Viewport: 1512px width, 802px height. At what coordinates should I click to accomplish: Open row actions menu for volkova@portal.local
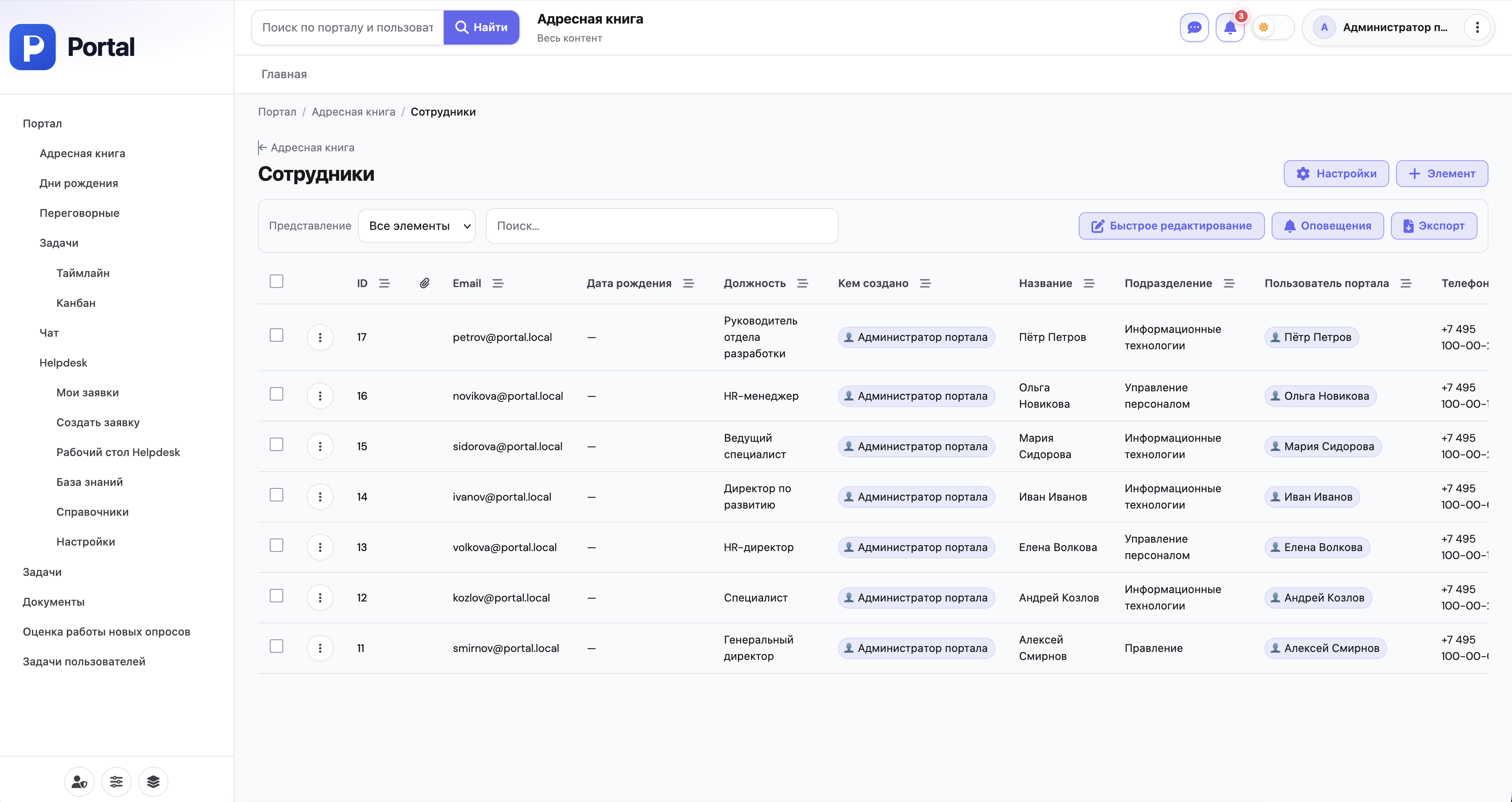click(x=320, y=547)
